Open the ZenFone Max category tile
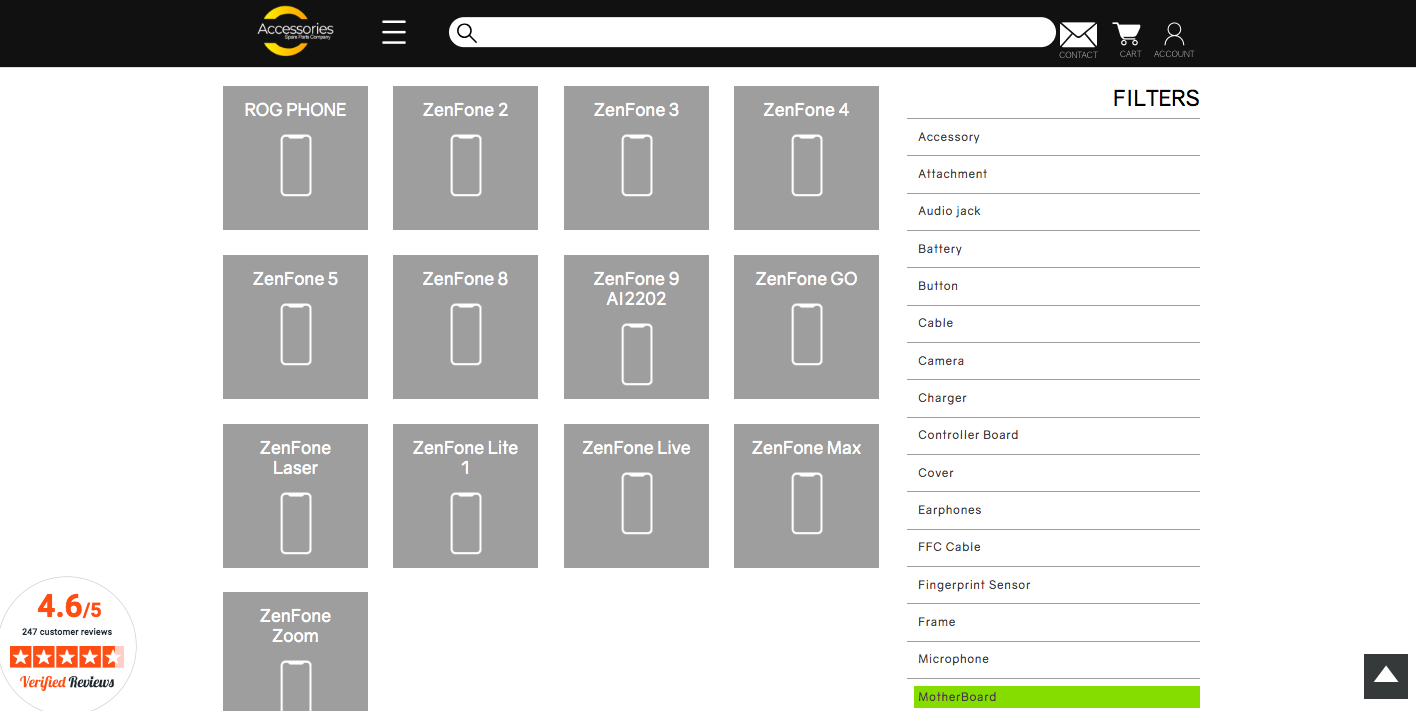This screenshot has height=711, width=1416. [x=806, y=496]
